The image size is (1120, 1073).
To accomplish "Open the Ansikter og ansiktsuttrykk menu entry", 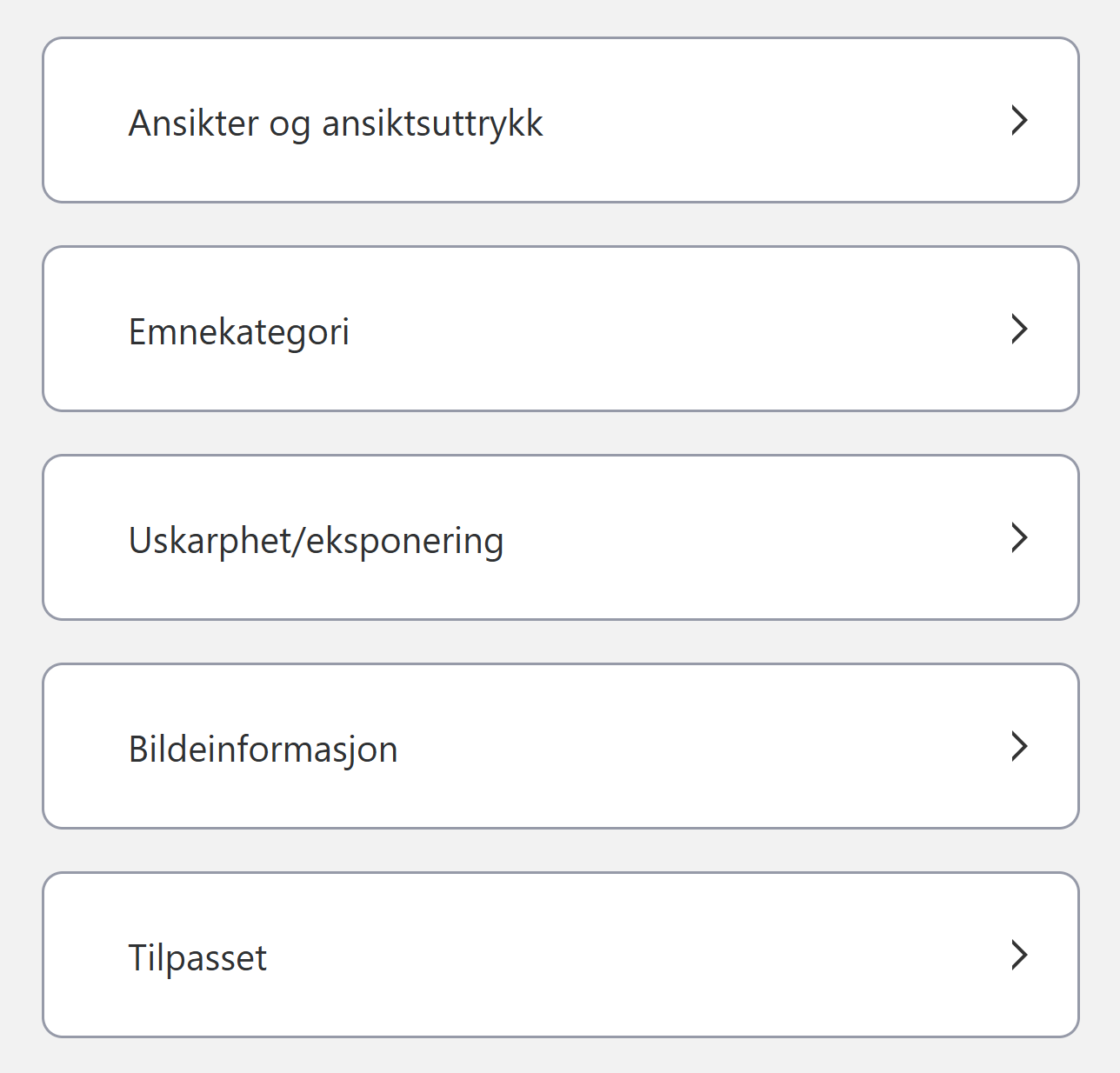I will coord(560,121).
